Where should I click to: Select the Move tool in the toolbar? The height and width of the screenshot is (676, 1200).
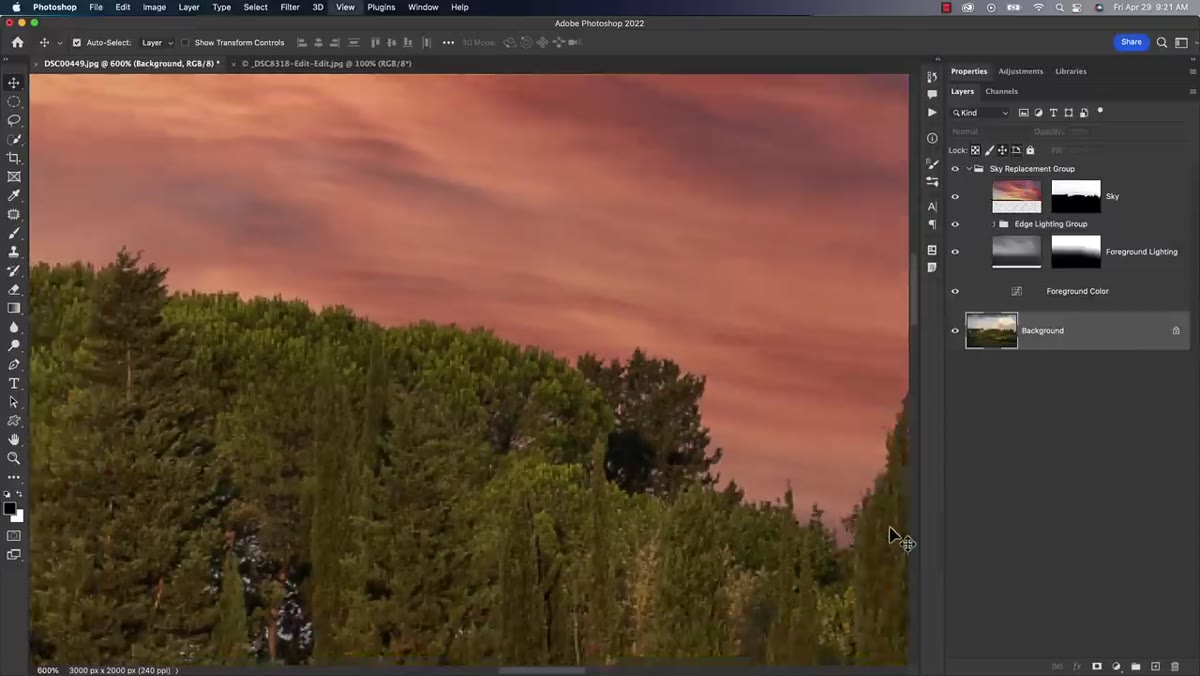click(x=14, y=83)
